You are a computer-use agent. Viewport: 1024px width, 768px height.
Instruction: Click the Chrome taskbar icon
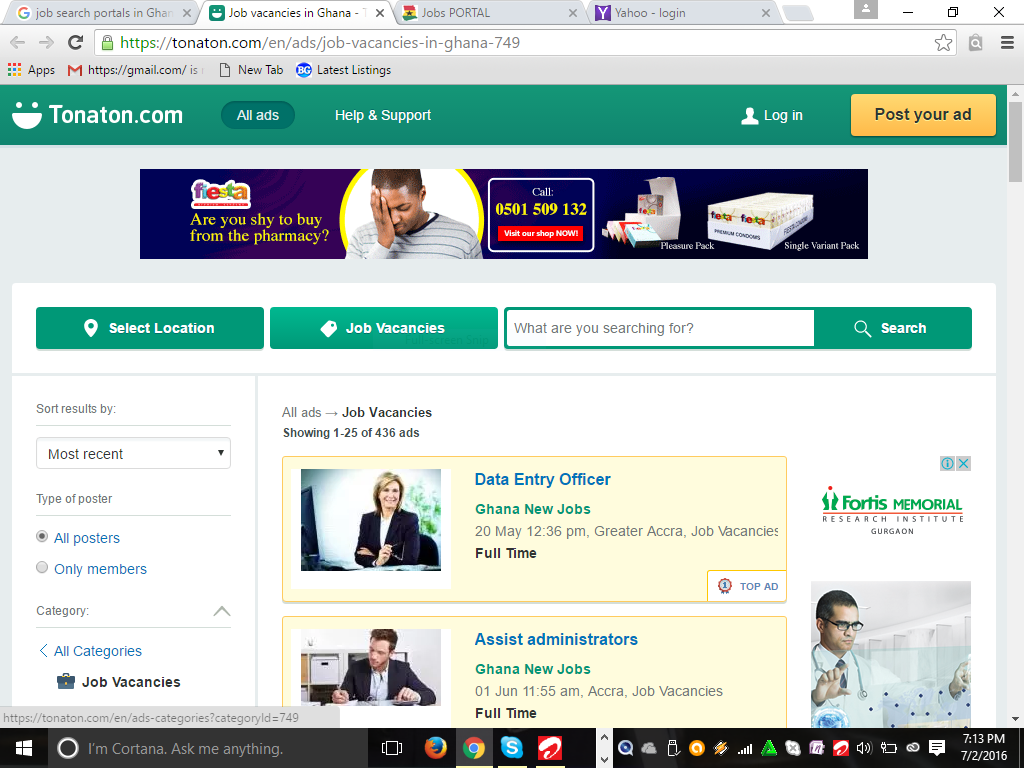click(474, 748)
